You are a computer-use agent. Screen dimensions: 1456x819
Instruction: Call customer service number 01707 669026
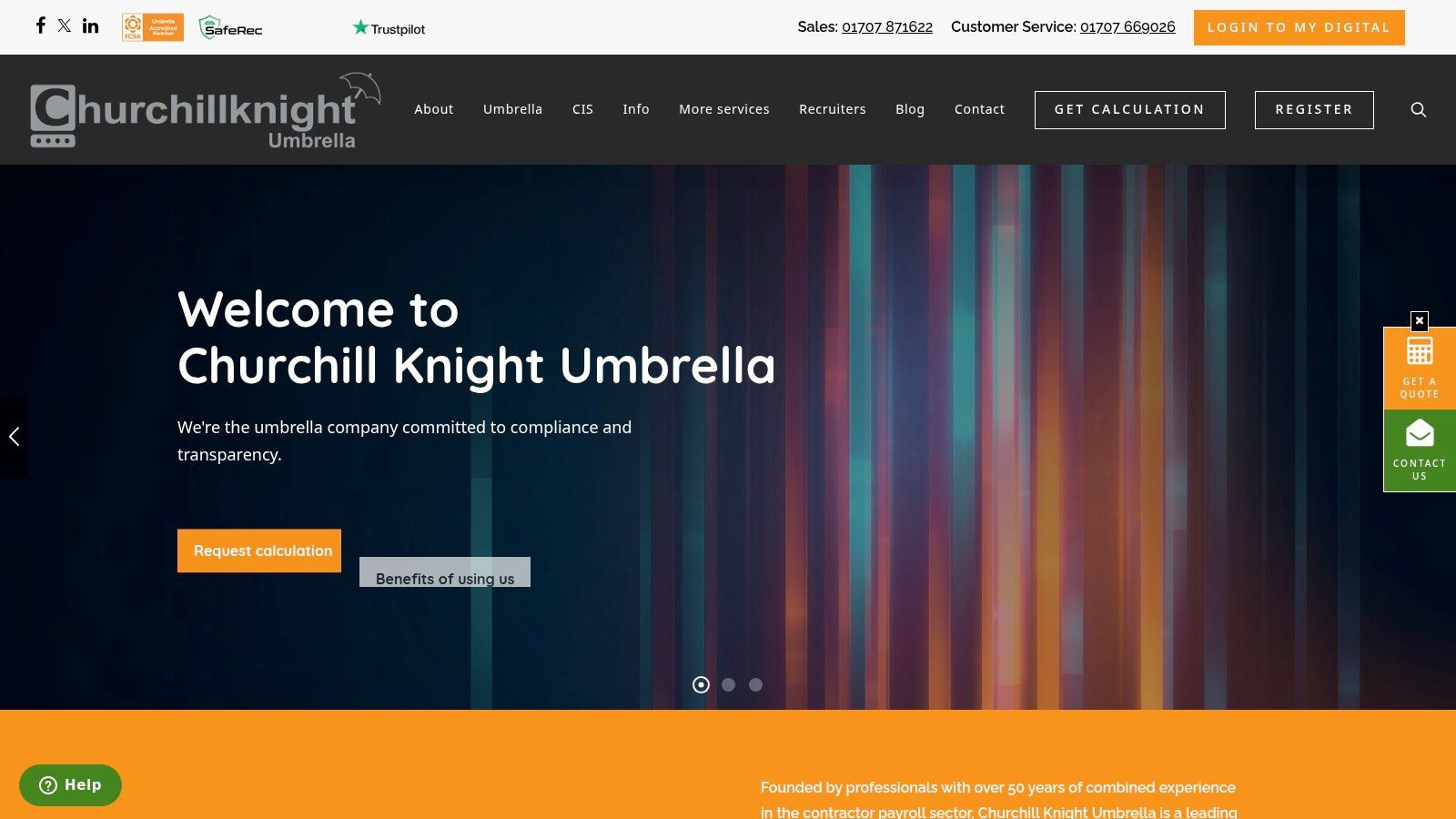point(1127,27)
